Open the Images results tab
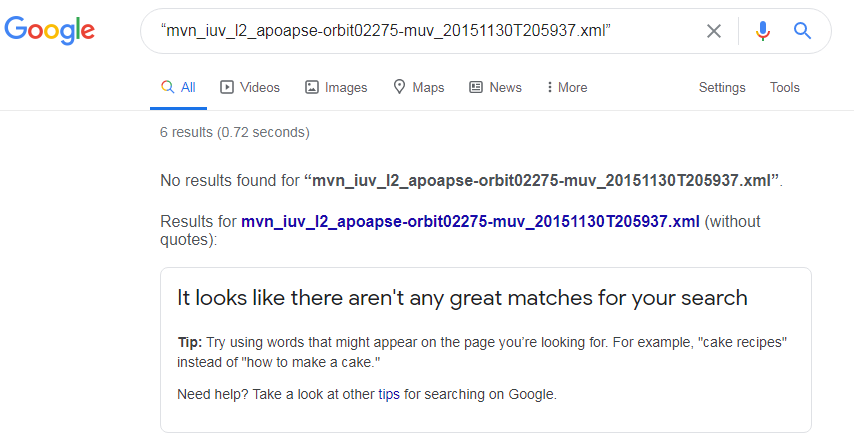 point(336,87)
